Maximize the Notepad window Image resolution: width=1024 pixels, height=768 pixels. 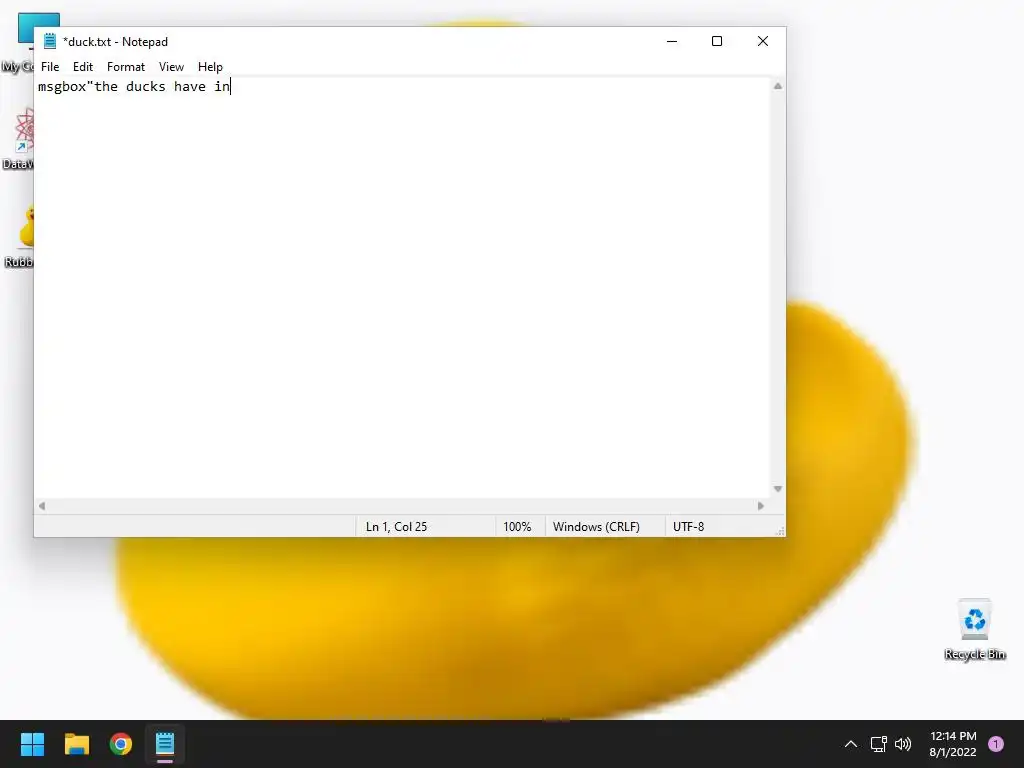716,41
